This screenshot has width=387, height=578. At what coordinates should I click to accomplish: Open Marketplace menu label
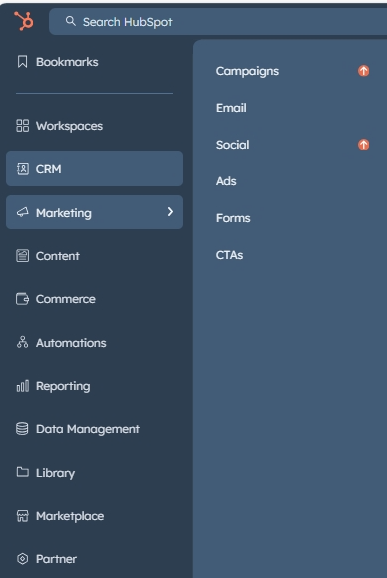tap(70, 516)
